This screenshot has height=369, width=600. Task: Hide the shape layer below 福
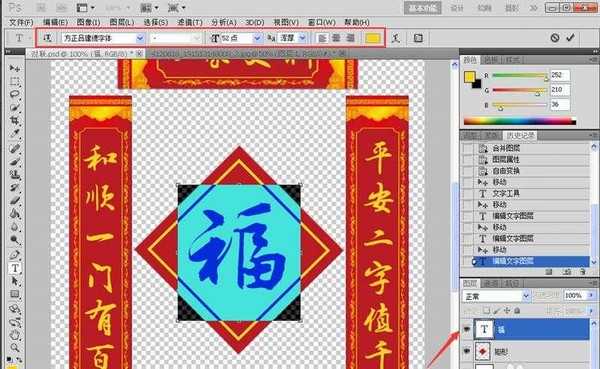point(466,351)
